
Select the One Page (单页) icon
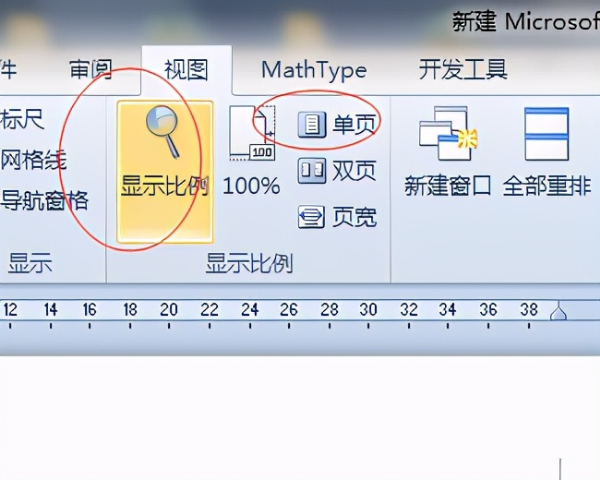tap(312, 124)
